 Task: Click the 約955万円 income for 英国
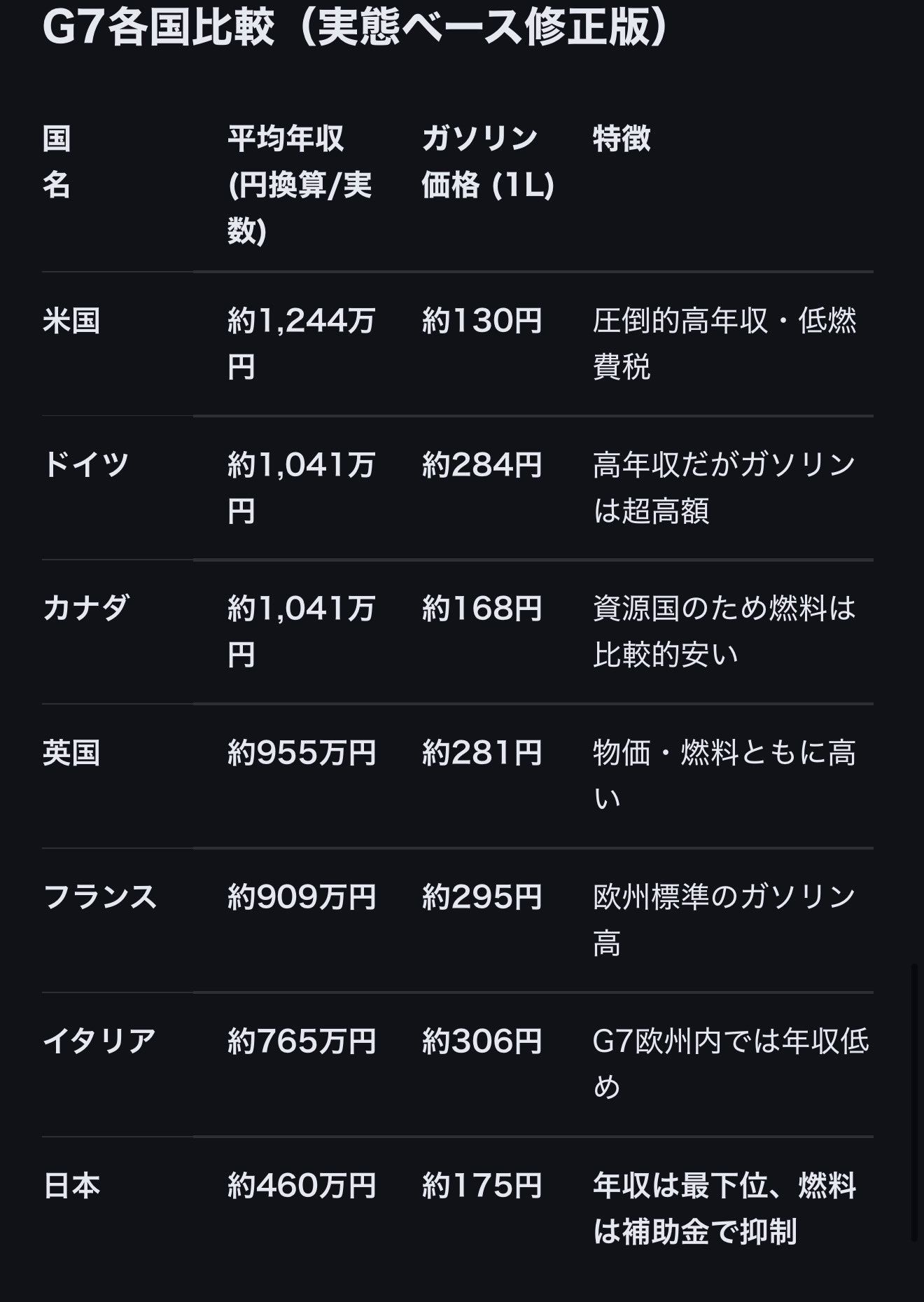pos(302,753)
